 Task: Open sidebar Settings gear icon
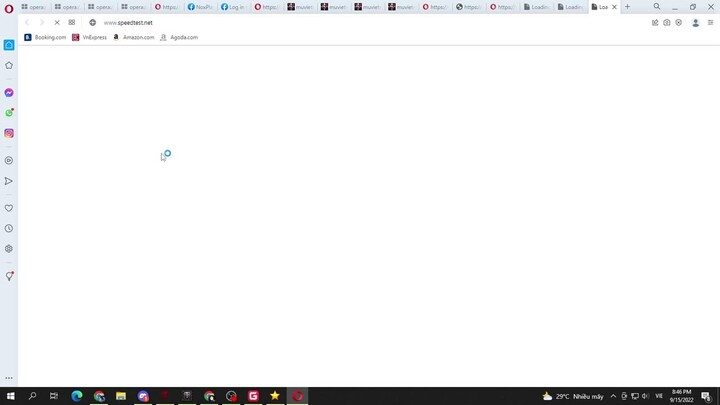click(9, 248)
